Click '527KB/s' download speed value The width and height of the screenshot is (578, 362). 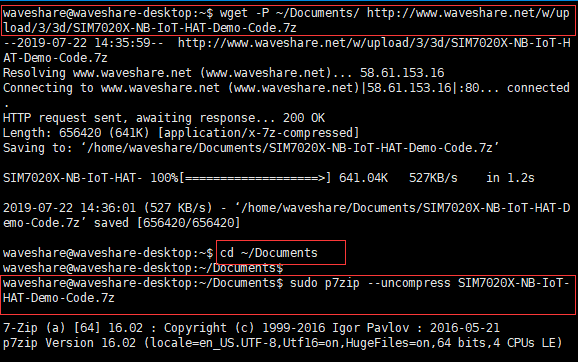click(x=433, y=178)
